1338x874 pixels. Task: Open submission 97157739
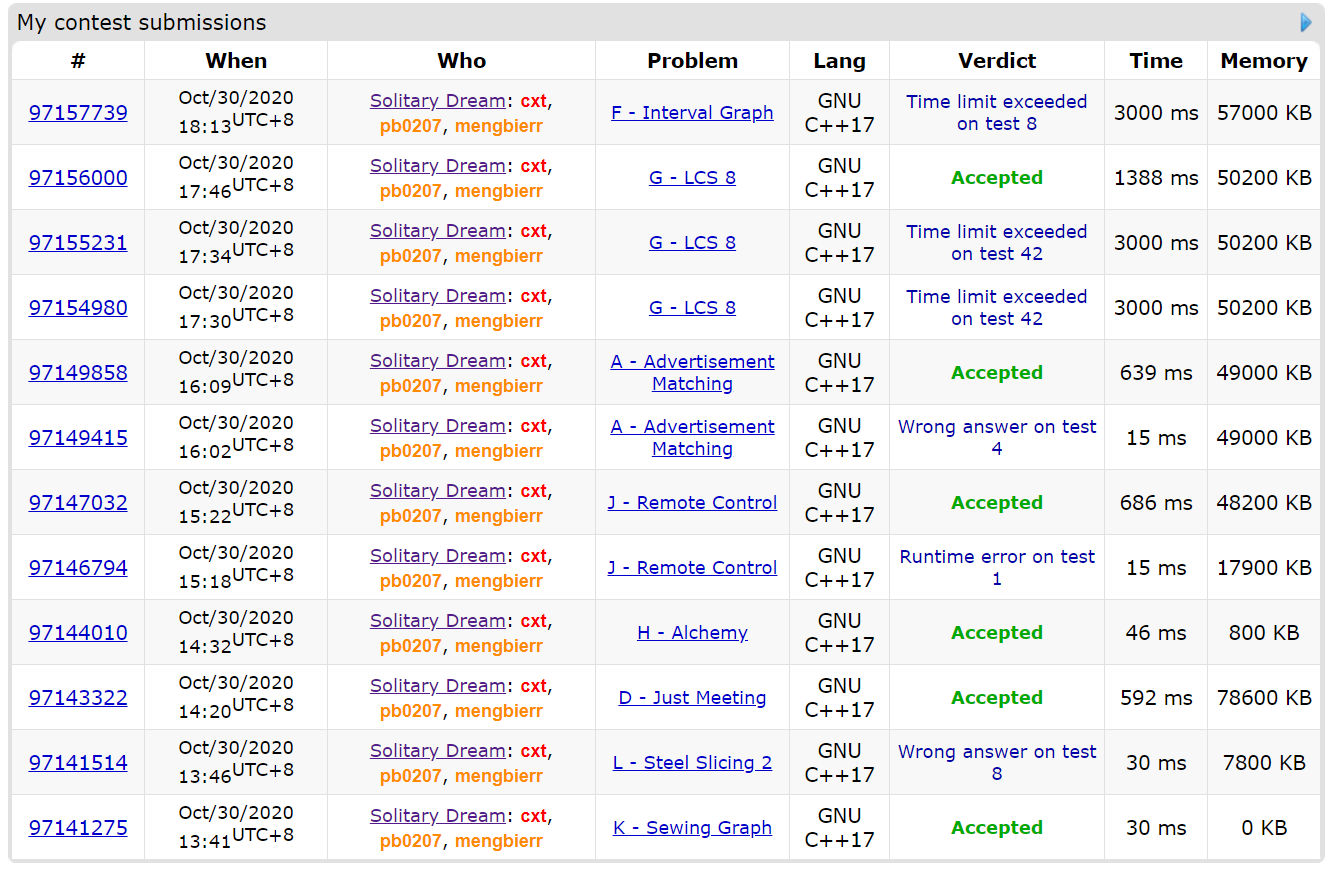(x=78, y=113)
